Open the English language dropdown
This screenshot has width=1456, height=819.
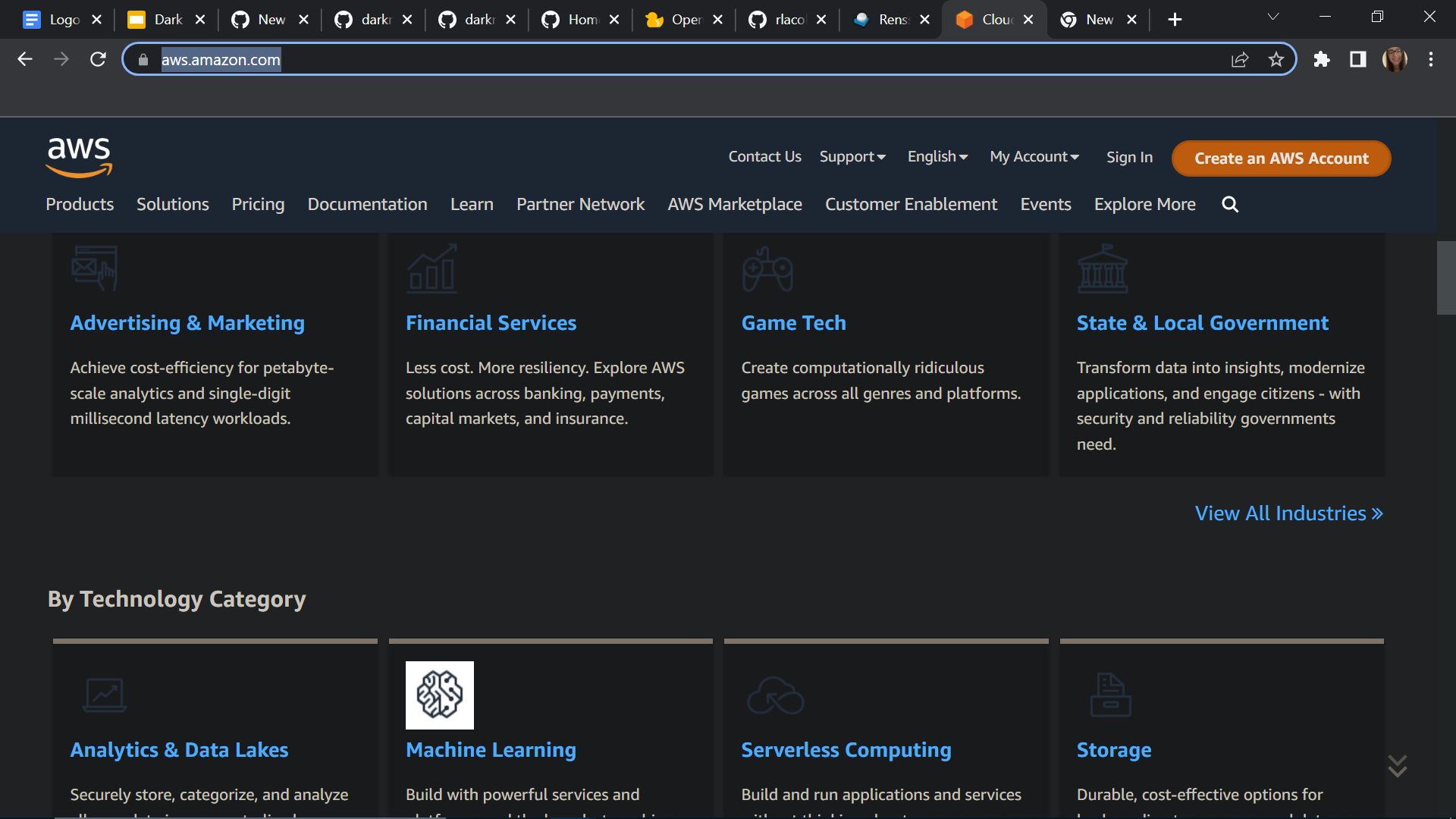[x=937, y=157]
